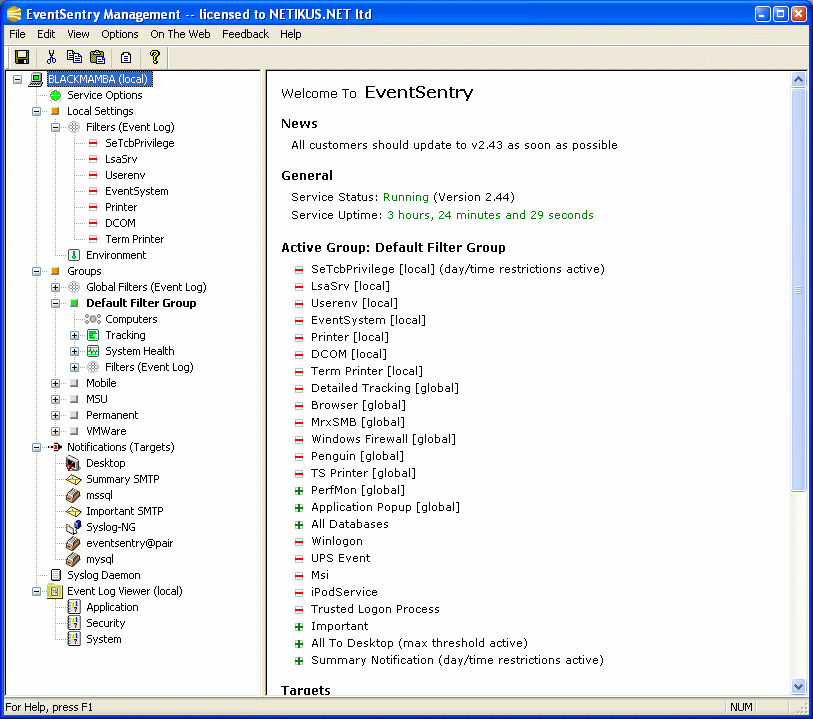This screenshot has width=813, height=719.
Task: Select the DCOM filter in tree
Action: tap(120, 223)
